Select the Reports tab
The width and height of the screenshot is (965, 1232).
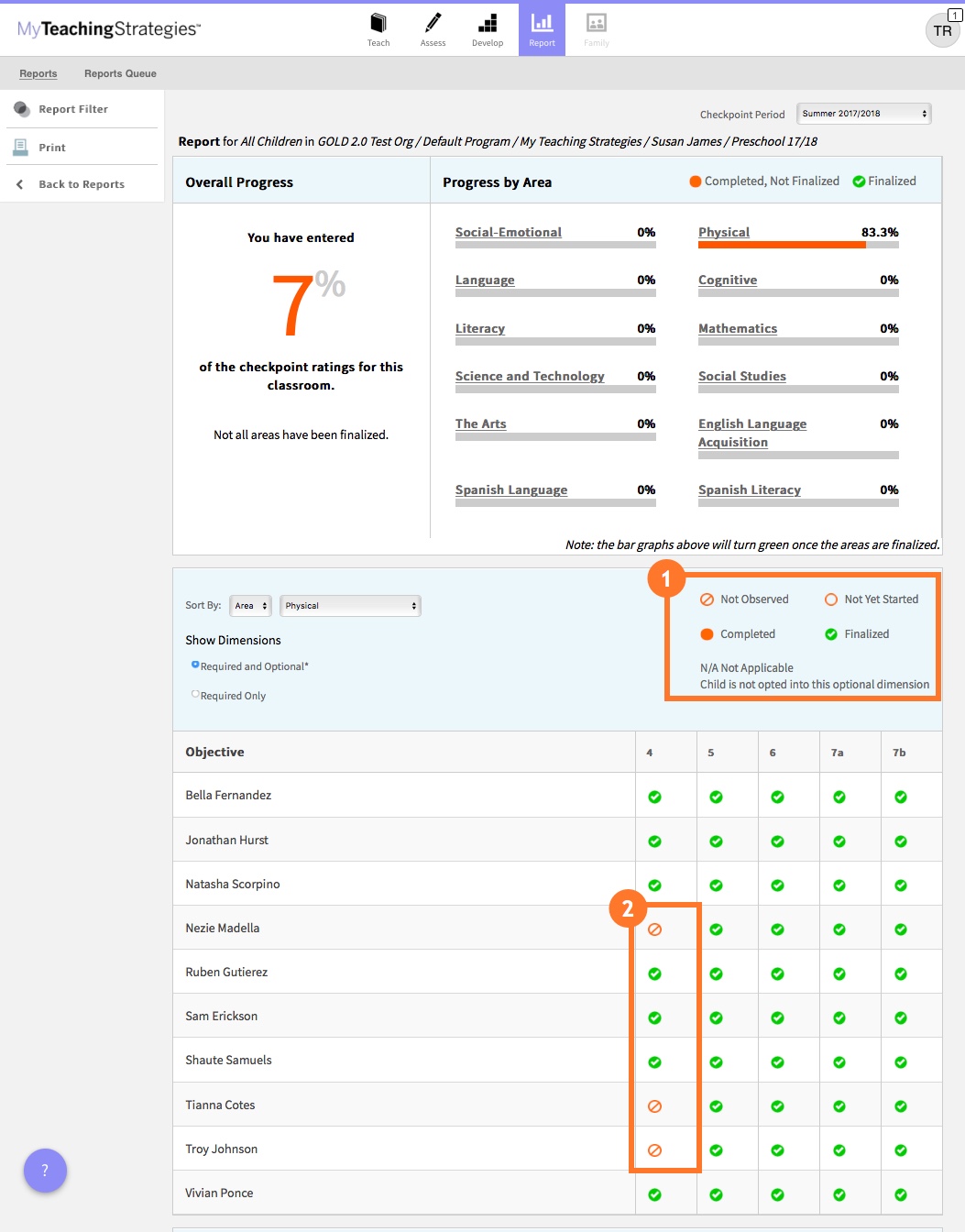38,73
